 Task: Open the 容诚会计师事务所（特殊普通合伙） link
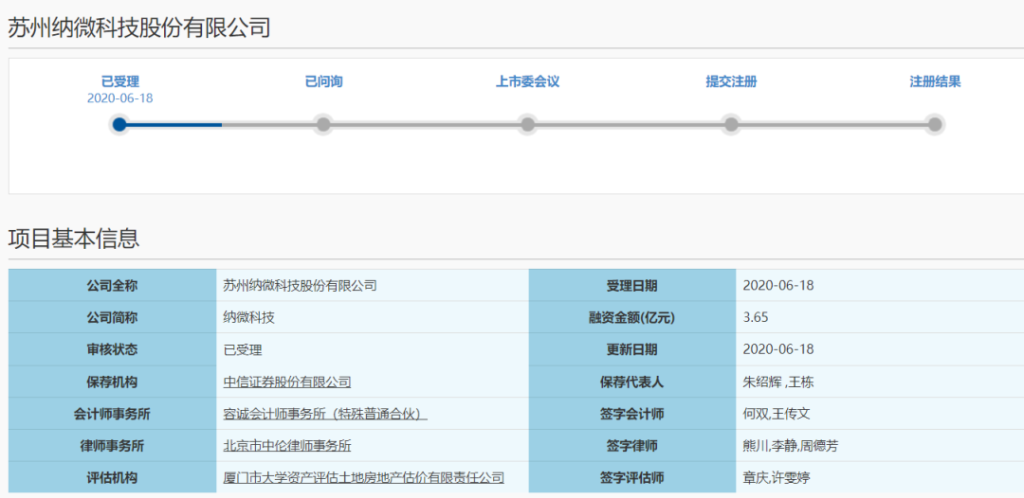pyautogui.click(x=325, y=414)
